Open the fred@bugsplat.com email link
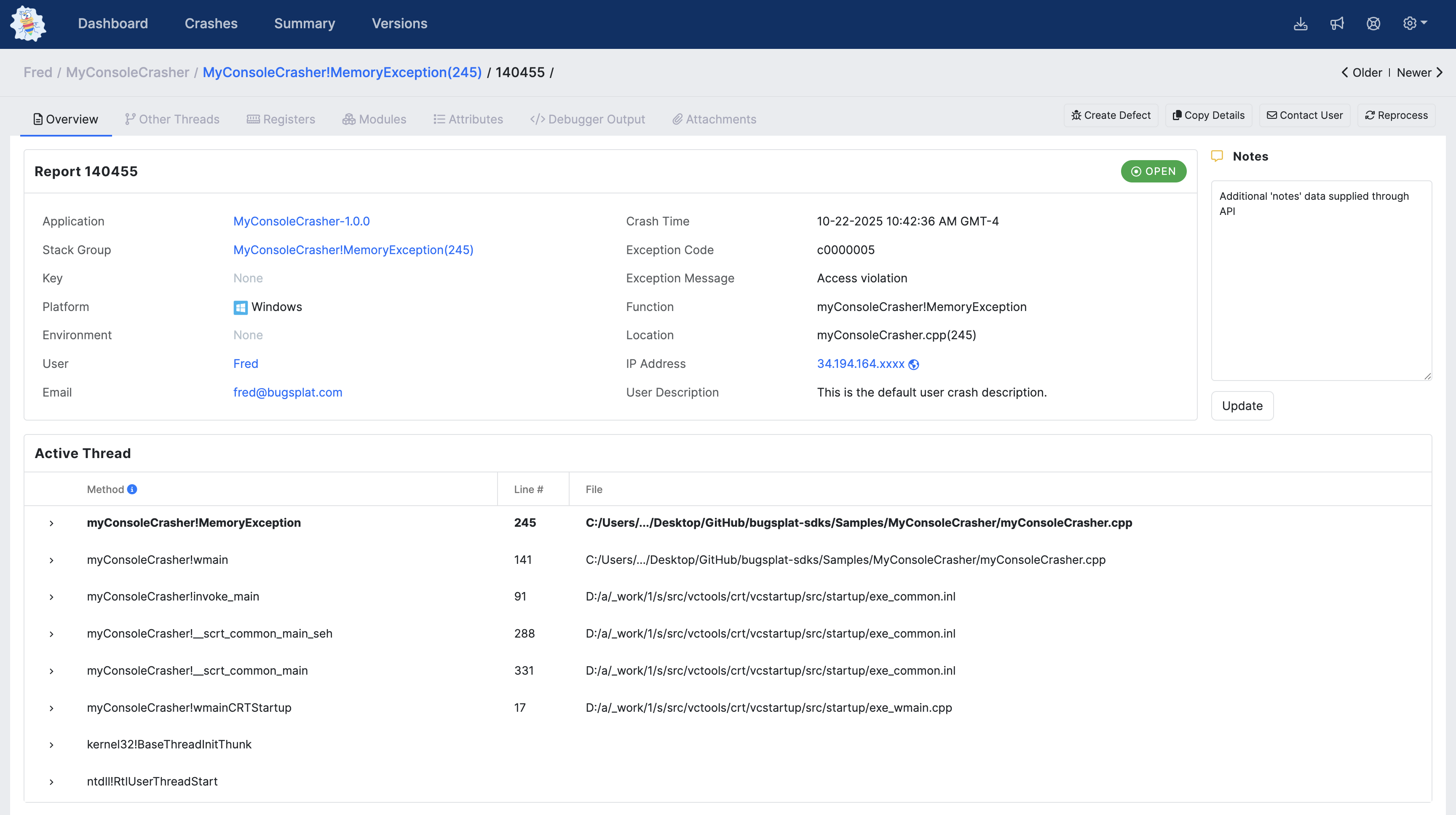Screen dimensions: 1456x815 coord(288,392)
